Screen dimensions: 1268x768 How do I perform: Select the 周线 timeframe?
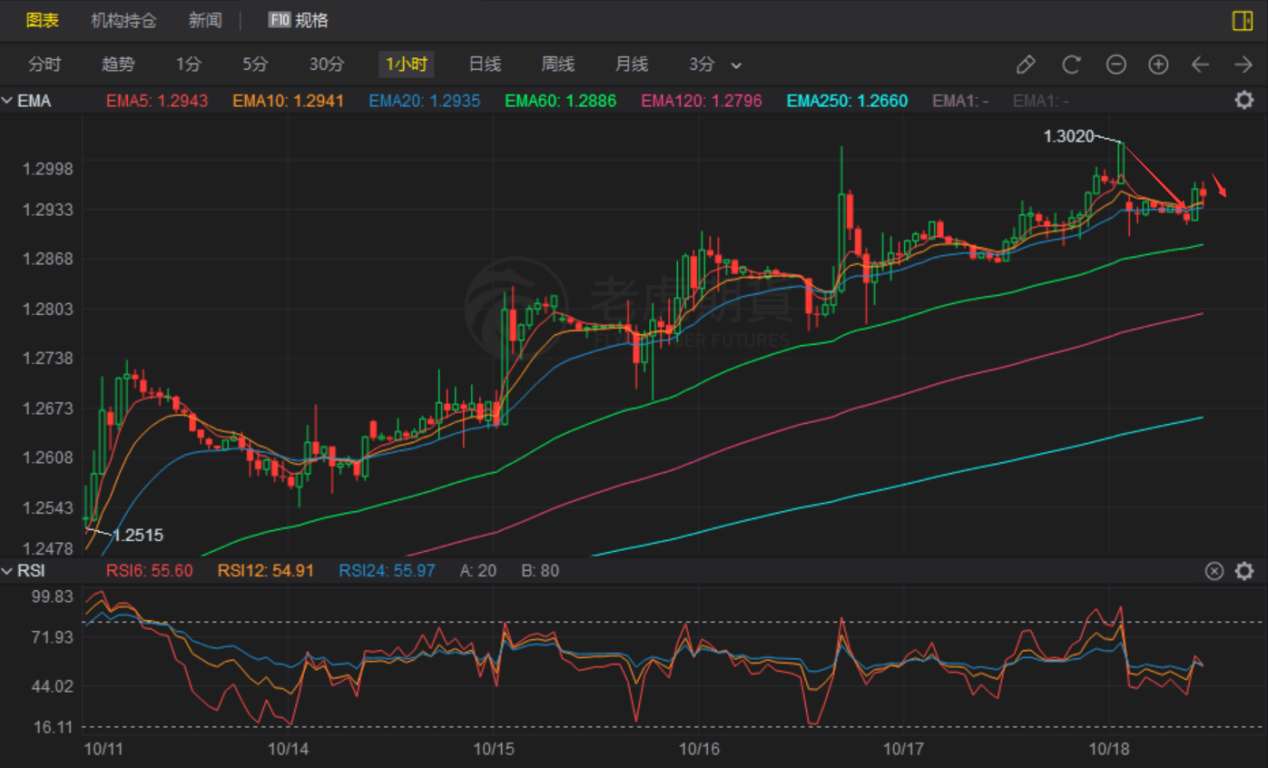558,64
